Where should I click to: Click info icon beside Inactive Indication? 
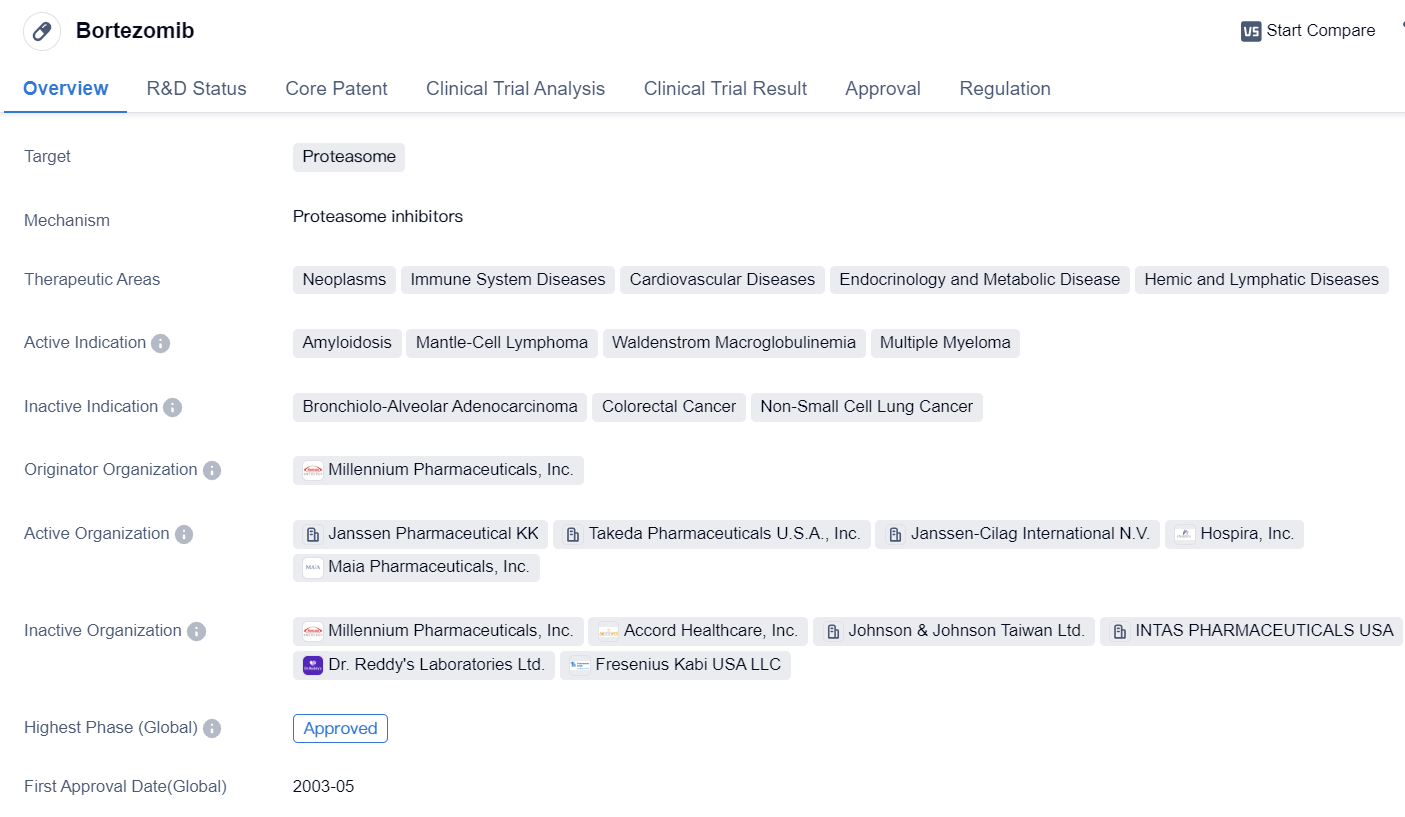(172, 407)
